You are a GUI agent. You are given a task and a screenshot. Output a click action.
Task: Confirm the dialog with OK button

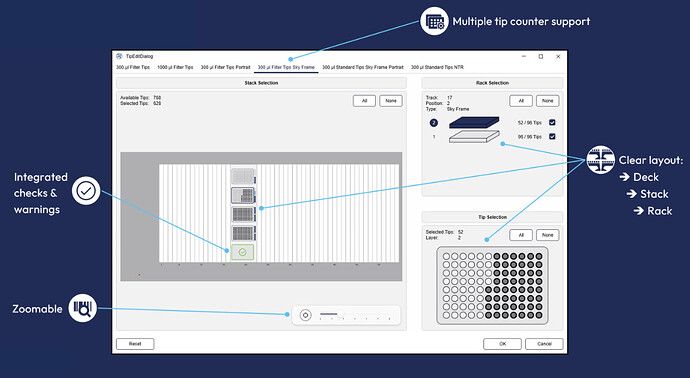pyautogui.click(x=503, y=344)
